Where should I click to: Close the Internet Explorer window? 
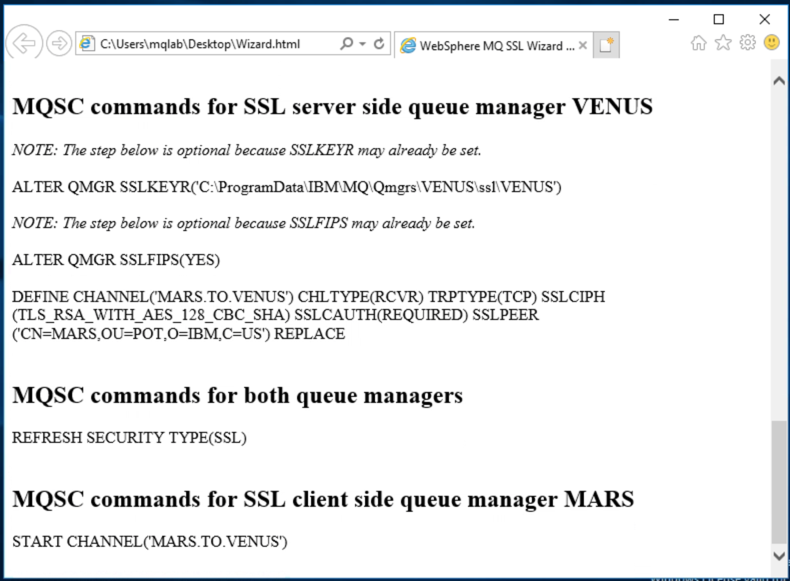pyautogui.click(x=764, y=20)
